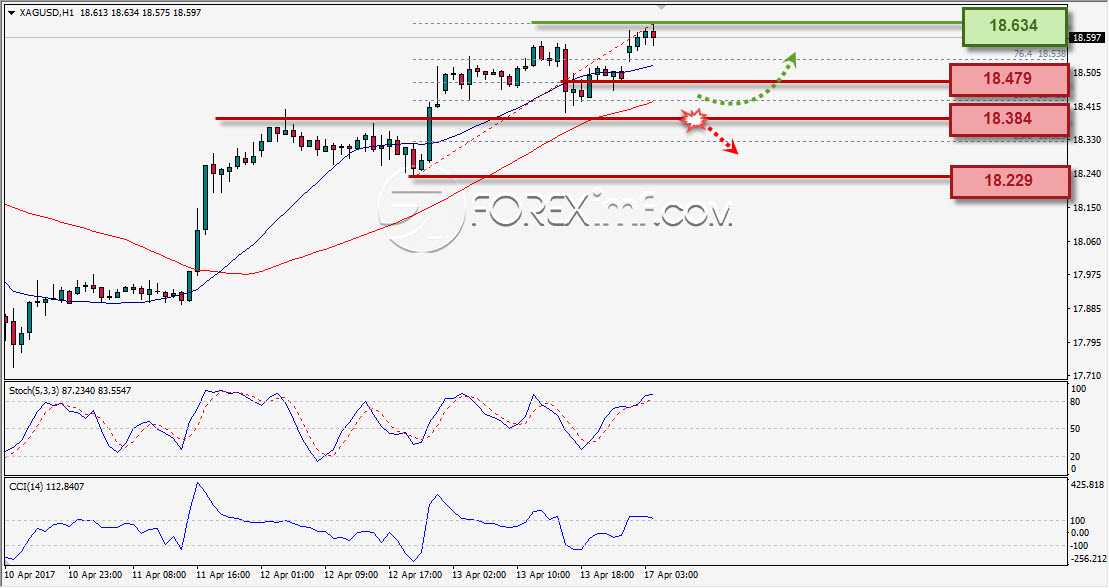Click the 17.710 price axis value

[x=1087, y=376]
